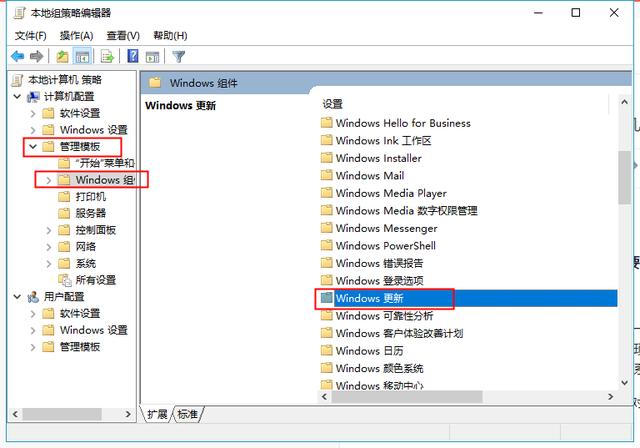
Task: Click the 服务器 folder icon in tree
Action: (x=64, y=213)
